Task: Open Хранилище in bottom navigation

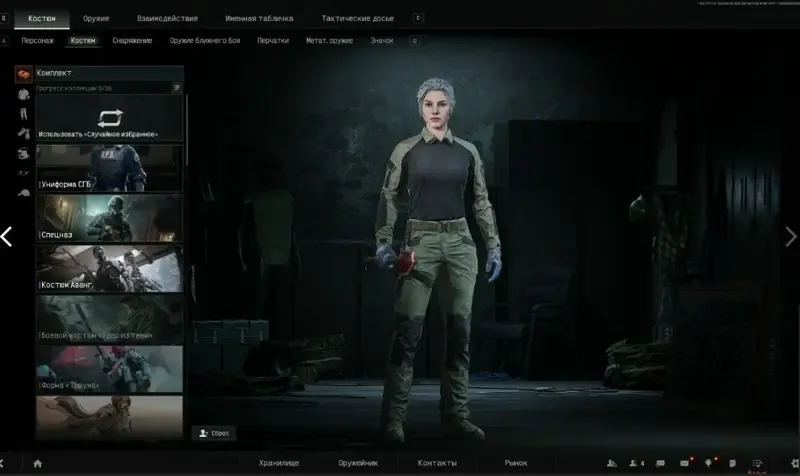Action: coord(279,463)
